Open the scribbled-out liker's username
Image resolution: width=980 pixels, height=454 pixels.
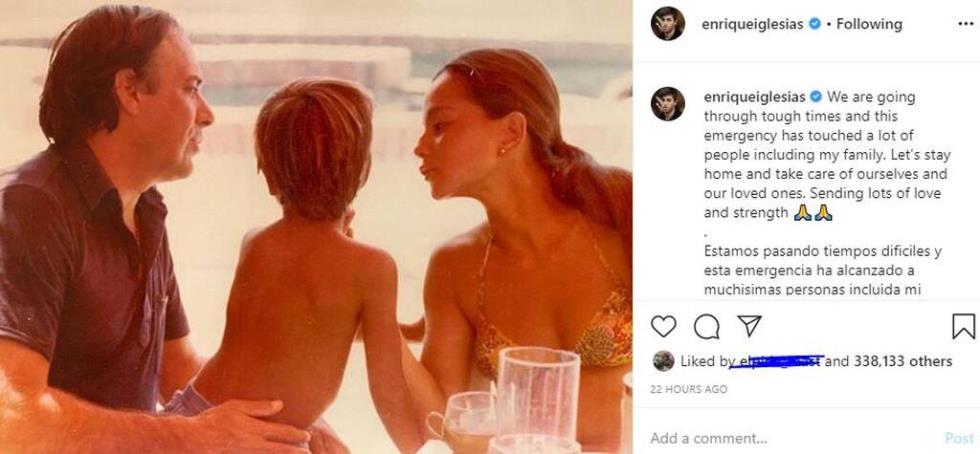click(774, 361)
